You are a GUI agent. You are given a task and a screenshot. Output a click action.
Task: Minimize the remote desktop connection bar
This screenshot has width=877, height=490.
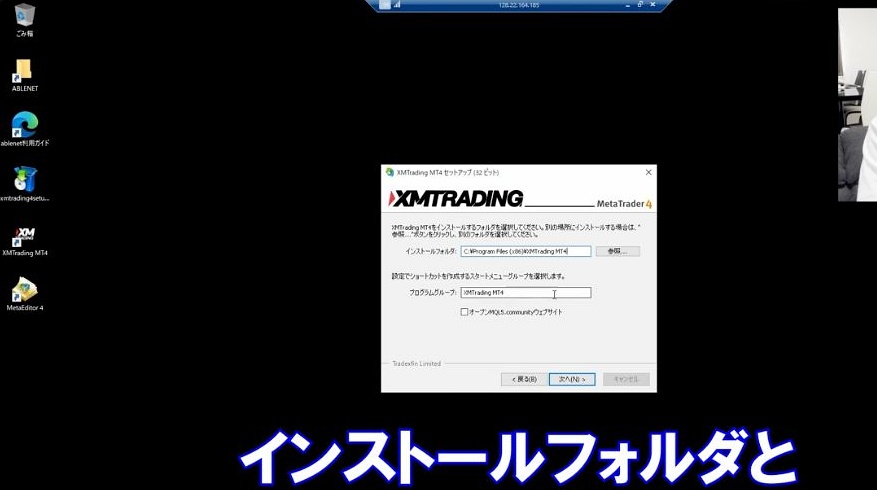pyautogui.click(x=628, y=4)
